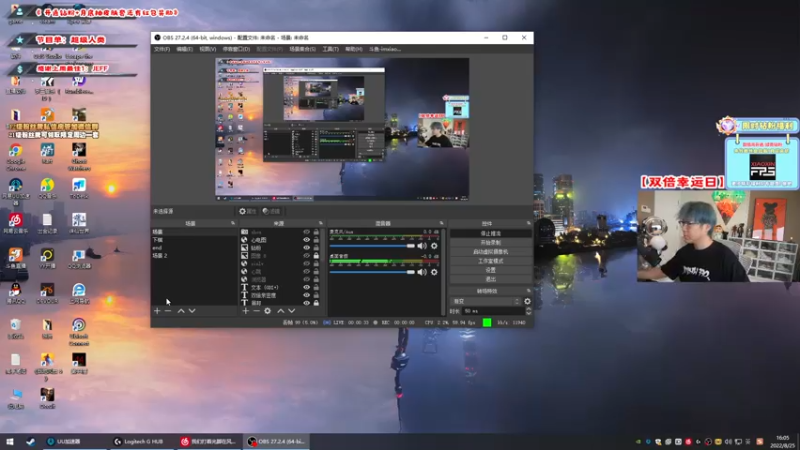Move scene down in the Scenes list
The height and width of the screenshot is (450, 800).
(x=192, y=311)
